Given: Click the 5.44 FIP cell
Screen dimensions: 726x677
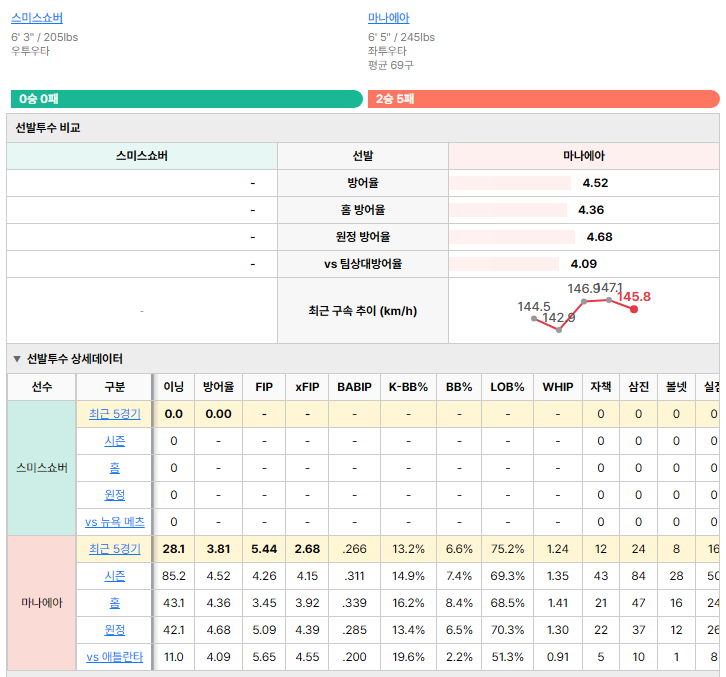Looking at the screenshot, I should tap(264, 549).
